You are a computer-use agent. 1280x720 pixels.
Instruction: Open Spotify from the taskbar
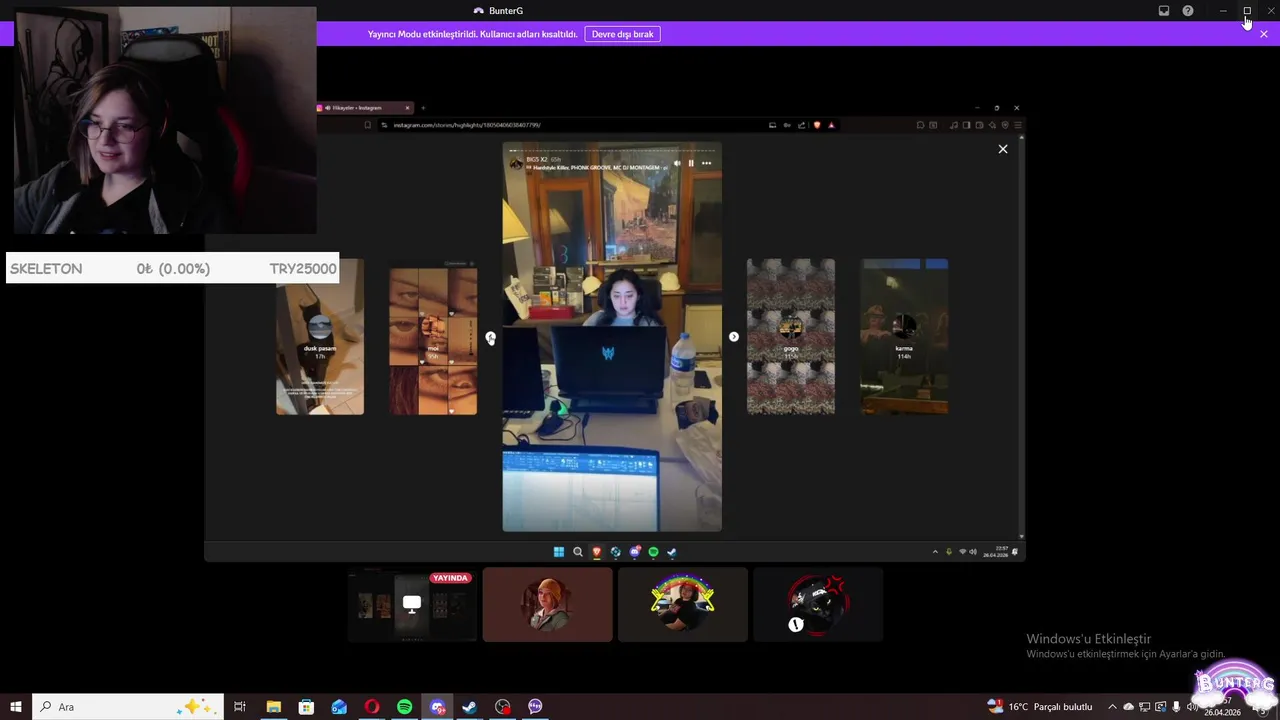(404, 707)
